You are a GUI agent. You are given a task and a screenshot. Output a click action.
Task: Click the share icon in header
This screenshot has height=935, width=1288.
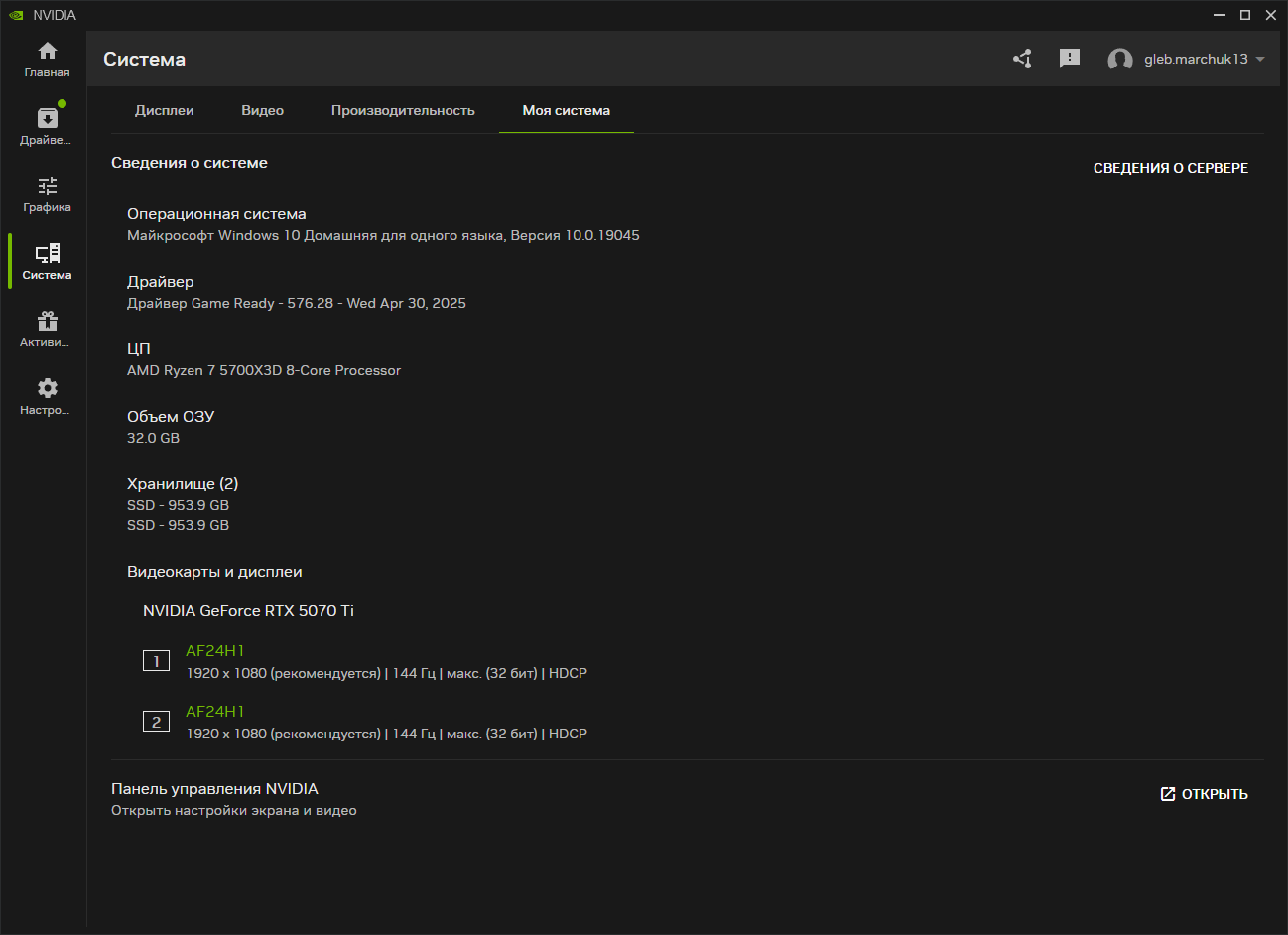[x=1022, y=59]
